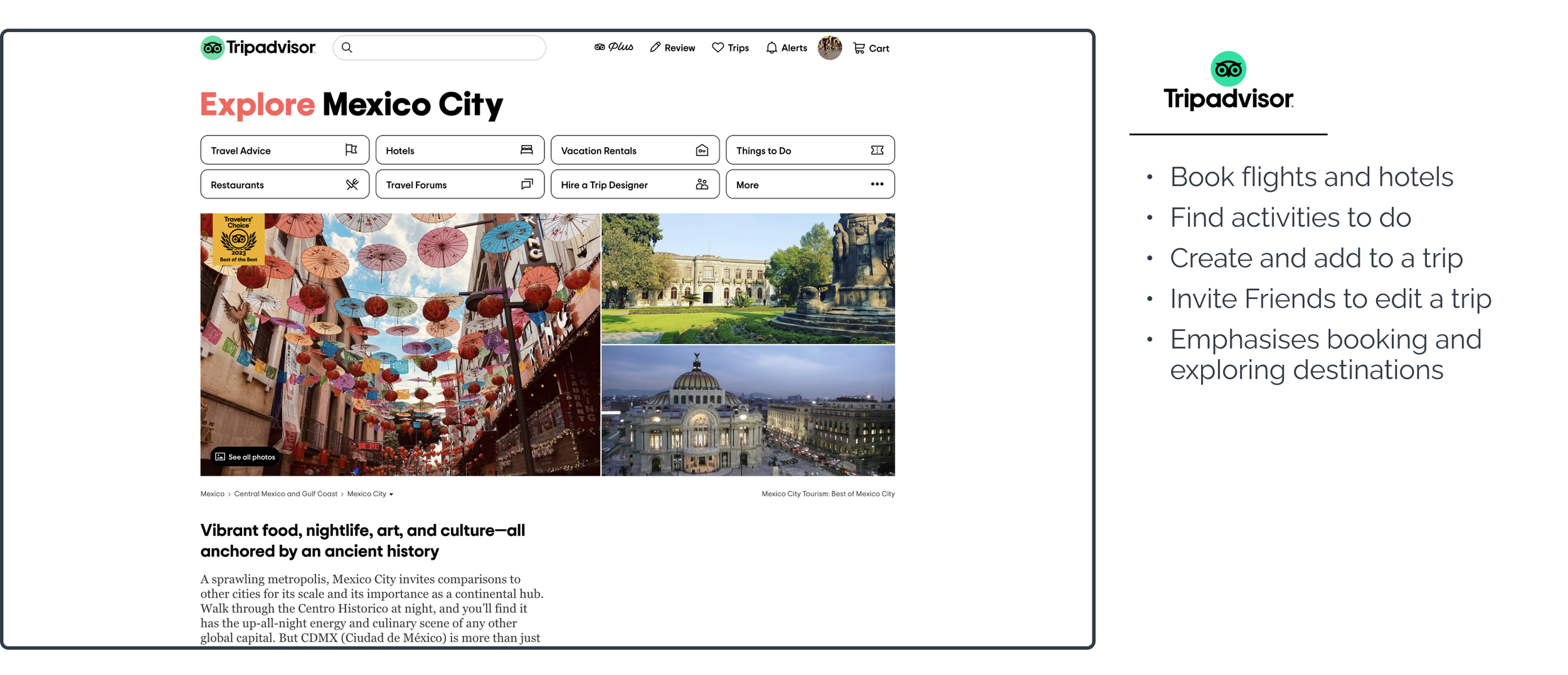
Task: Click the Find activities to do bullet
Action: [x=1291, y=218]
